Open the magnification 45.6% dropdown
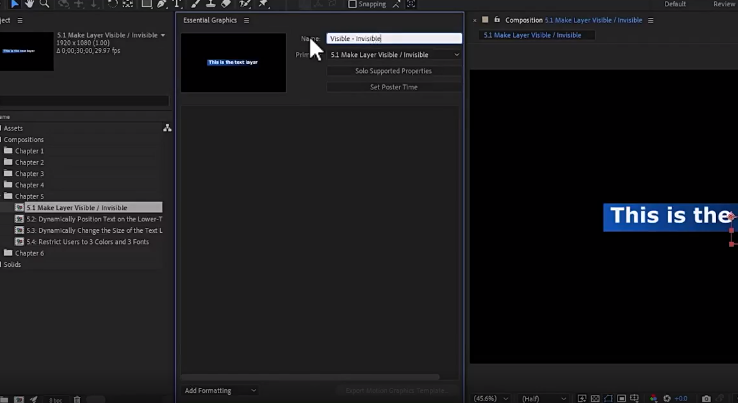 pyautogui.click(x=491, y=398)
